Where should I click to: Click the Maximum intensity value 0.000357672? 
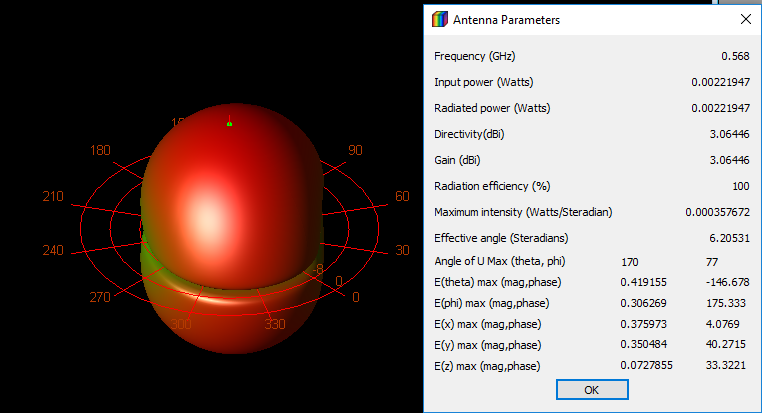(716, 212)
